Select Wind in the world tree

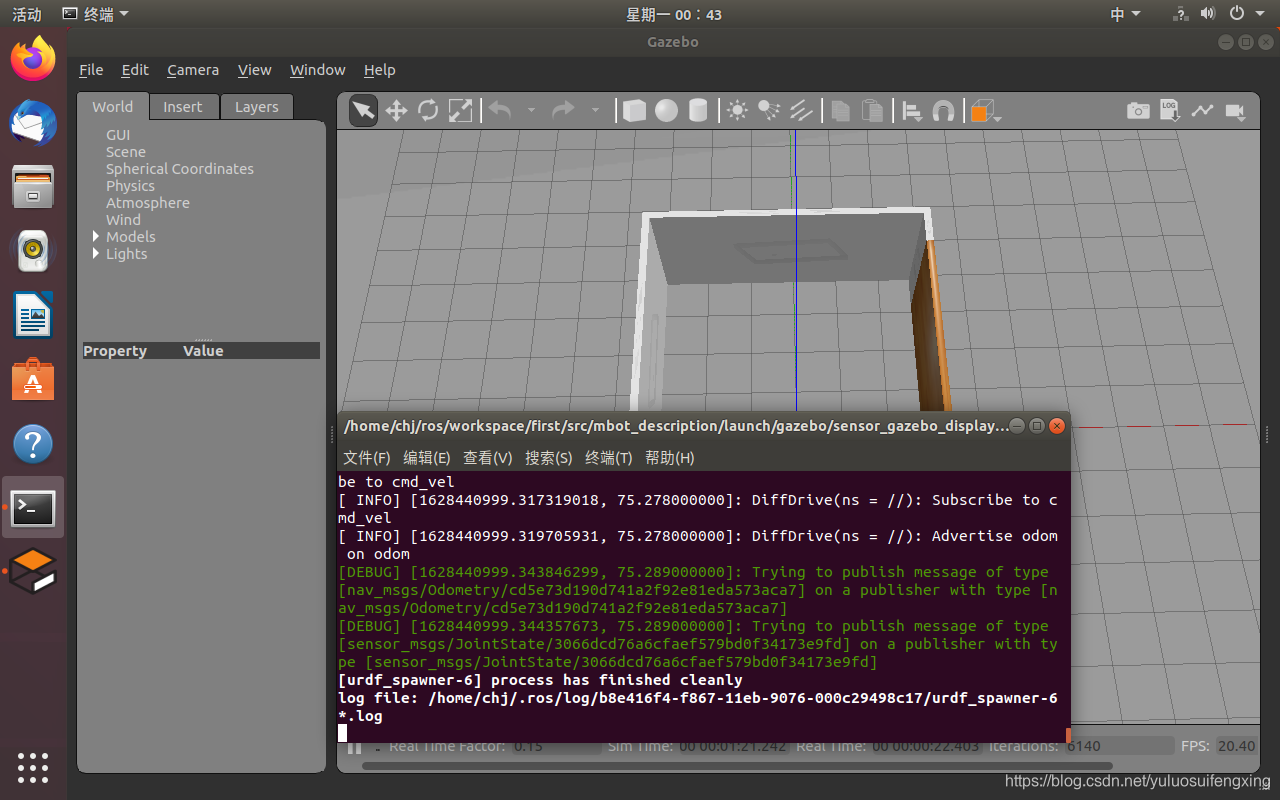click(x=124, y=220)
